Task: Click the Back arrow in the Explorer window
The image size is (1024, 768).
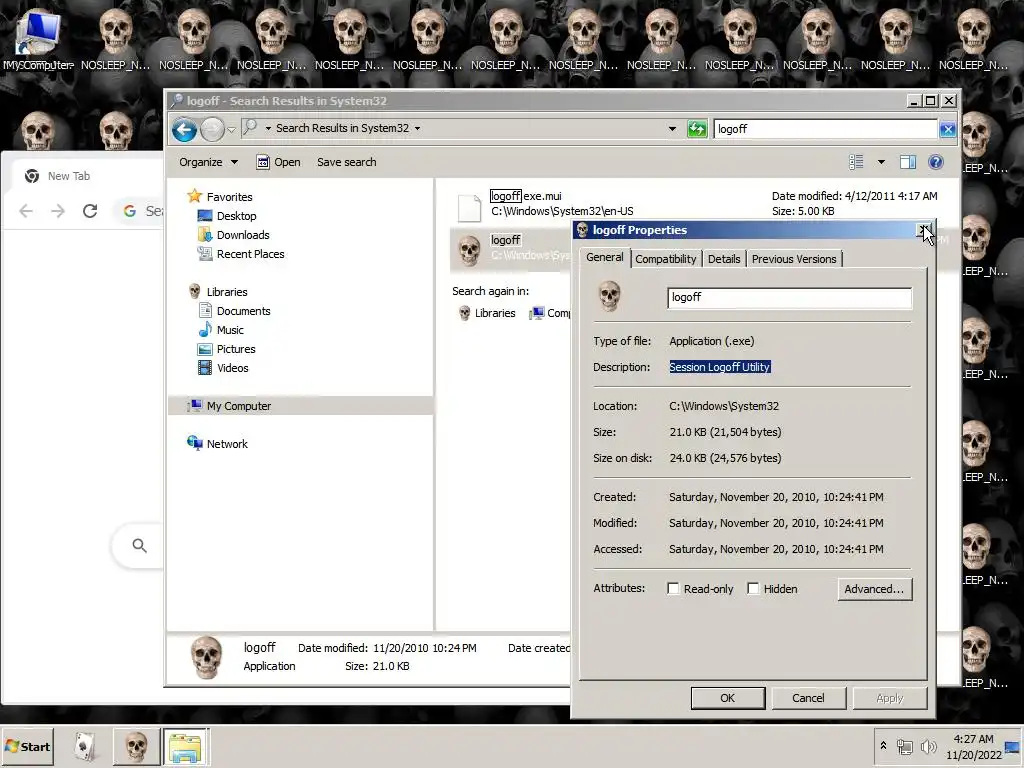Action: 185,129
